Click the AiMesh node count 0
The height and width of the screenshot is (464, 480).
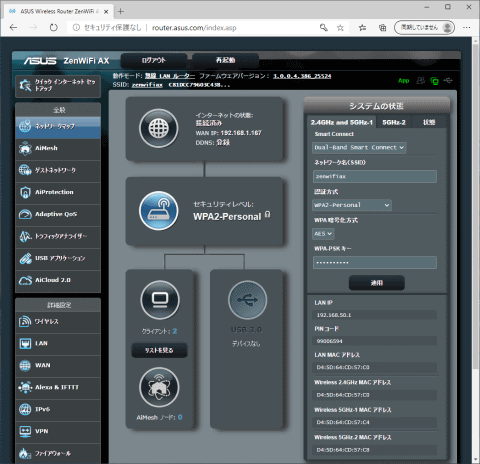(x=180, y=417)
